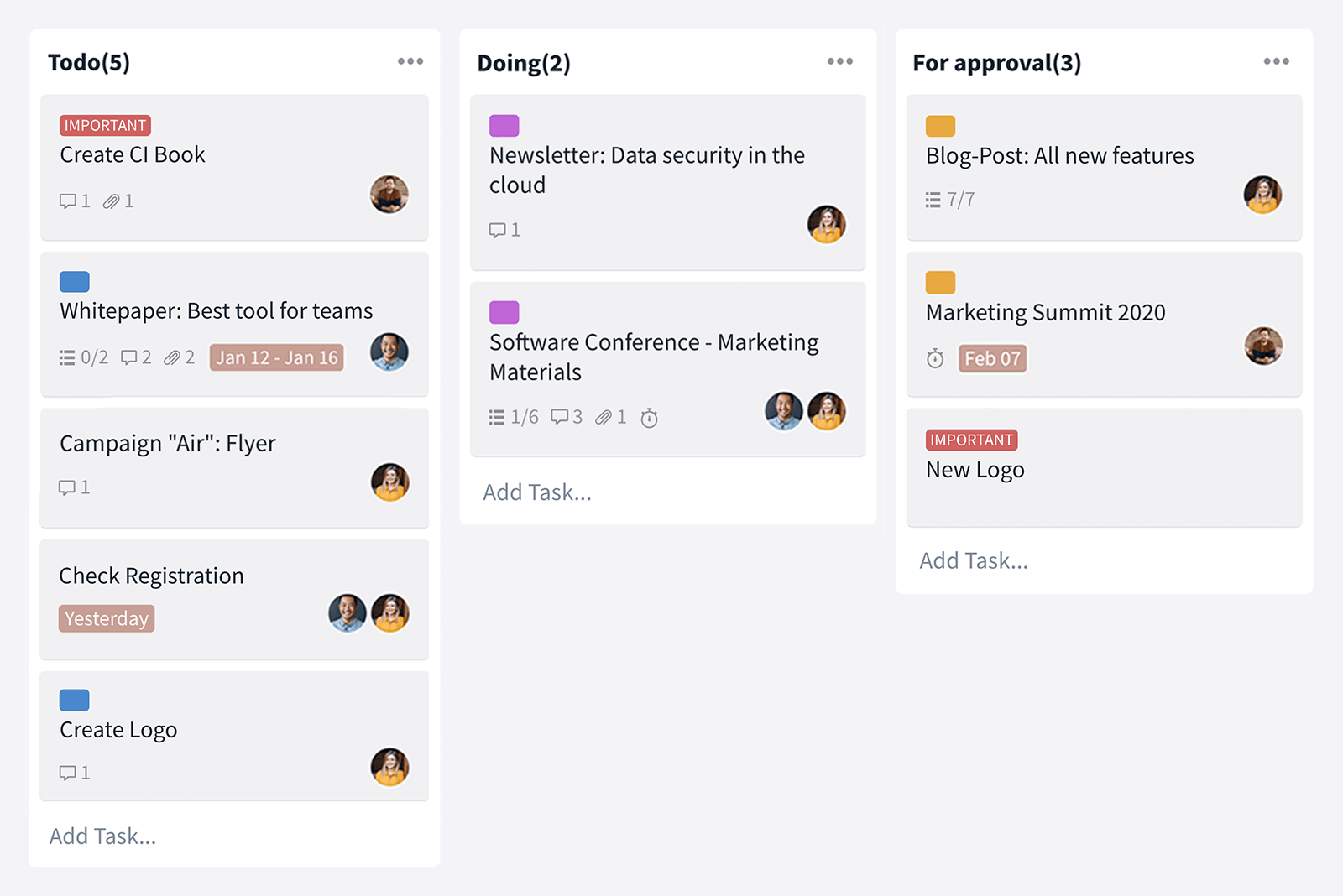Click attachment icon on Create CI Book
The width and height of the screenshot is (1343, 896).
[111, 201]
